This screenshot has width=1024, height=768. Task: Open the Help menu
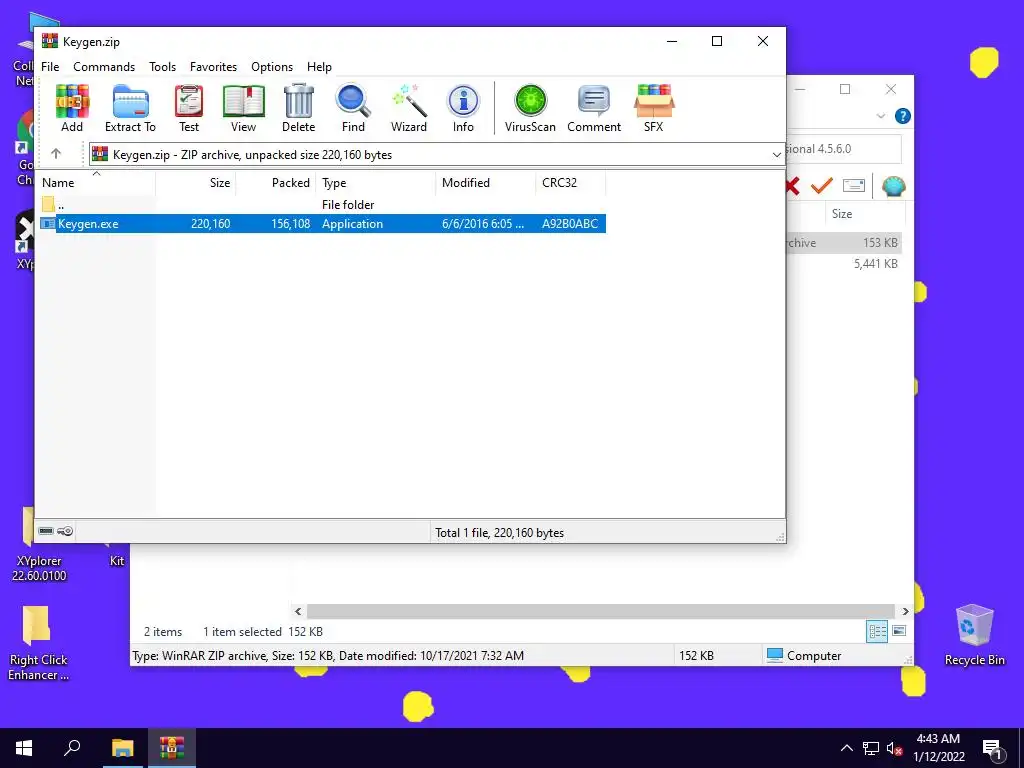coord(319,67)
